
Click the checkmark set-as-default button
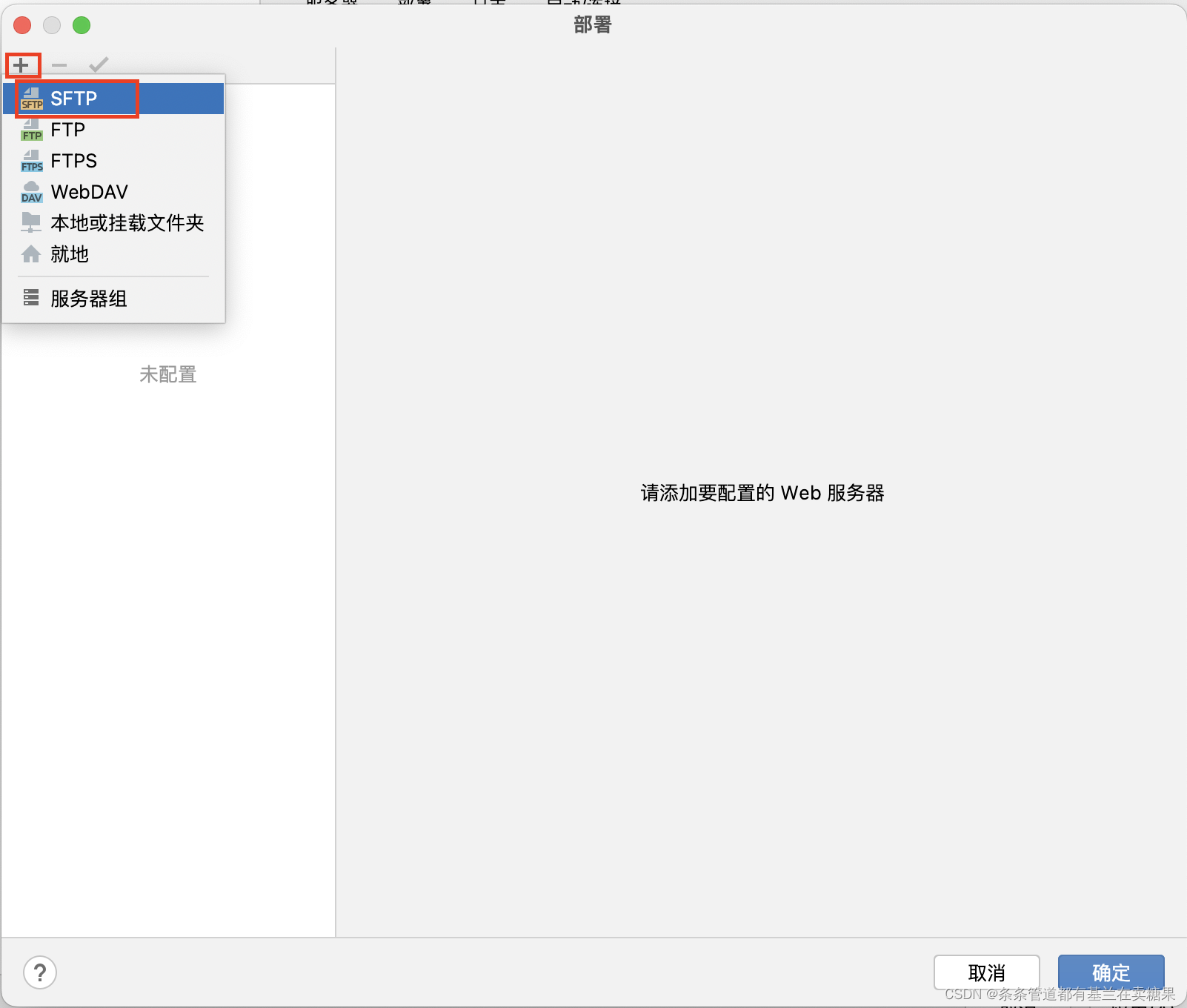99,65
